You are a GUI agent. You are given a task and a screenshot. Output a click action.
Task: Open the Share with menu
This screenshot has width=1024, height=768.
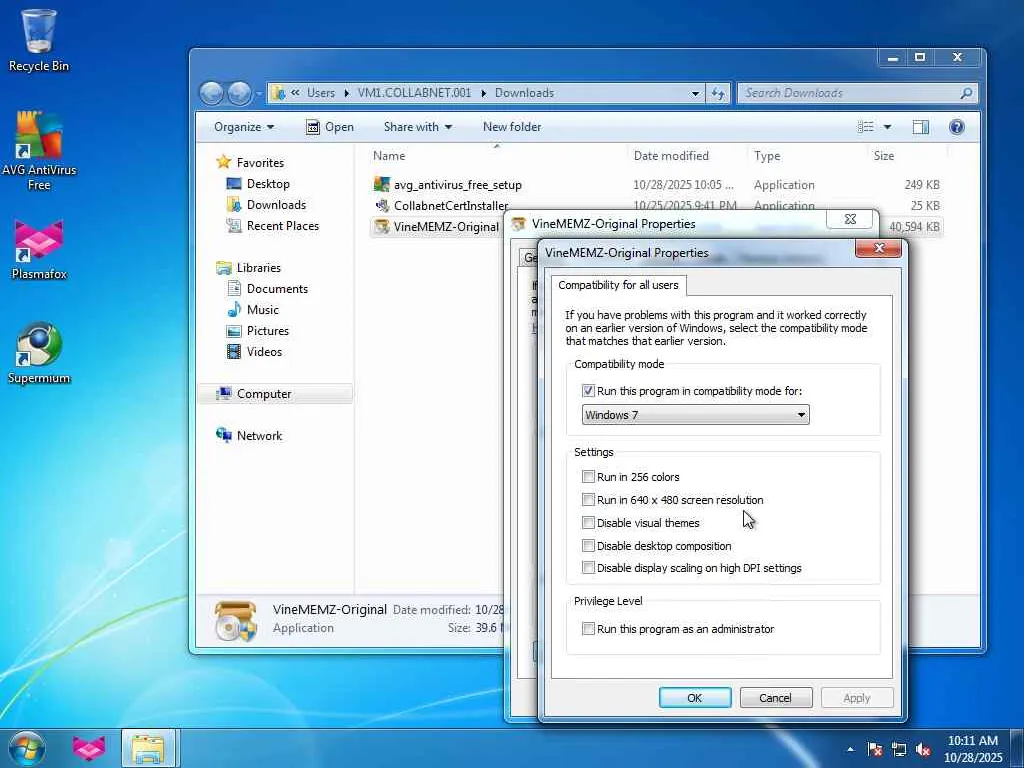[418, 127]
